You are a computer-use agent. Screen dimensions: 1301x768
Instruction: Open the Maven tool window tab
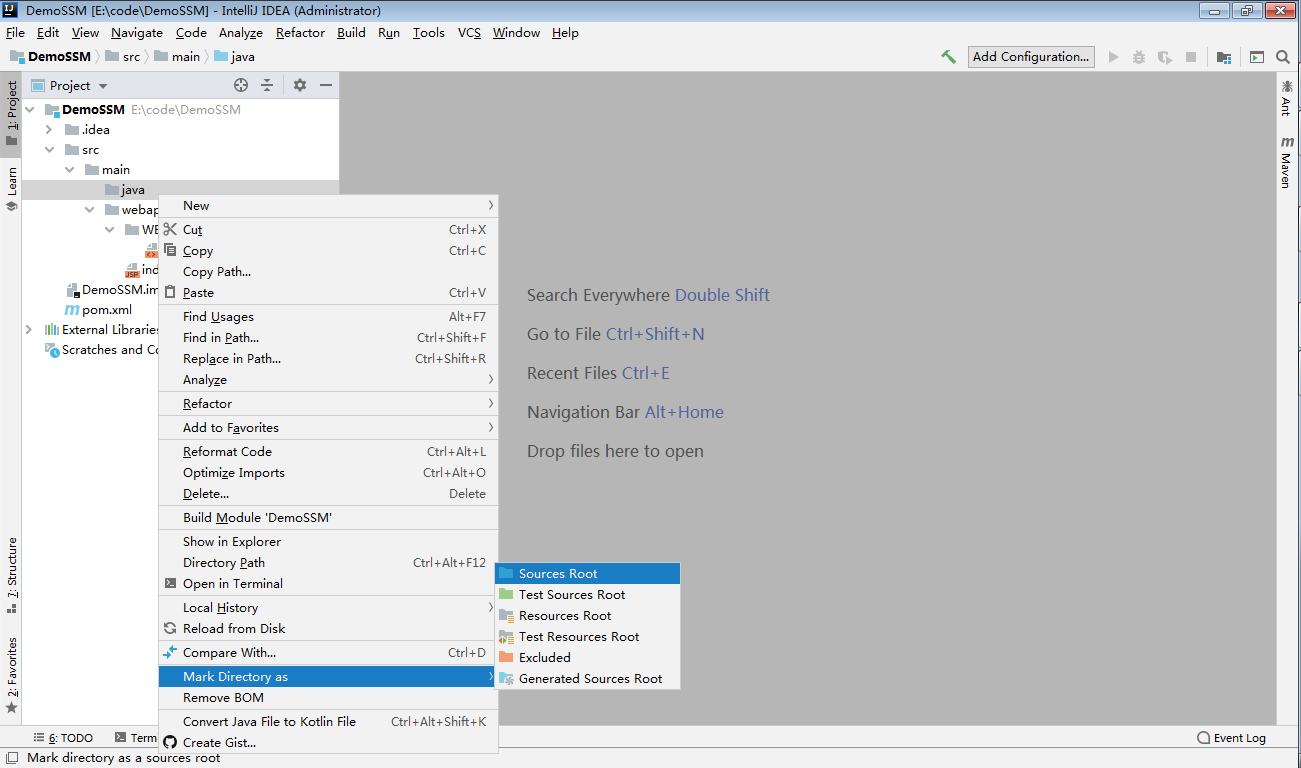(1287, 163)
